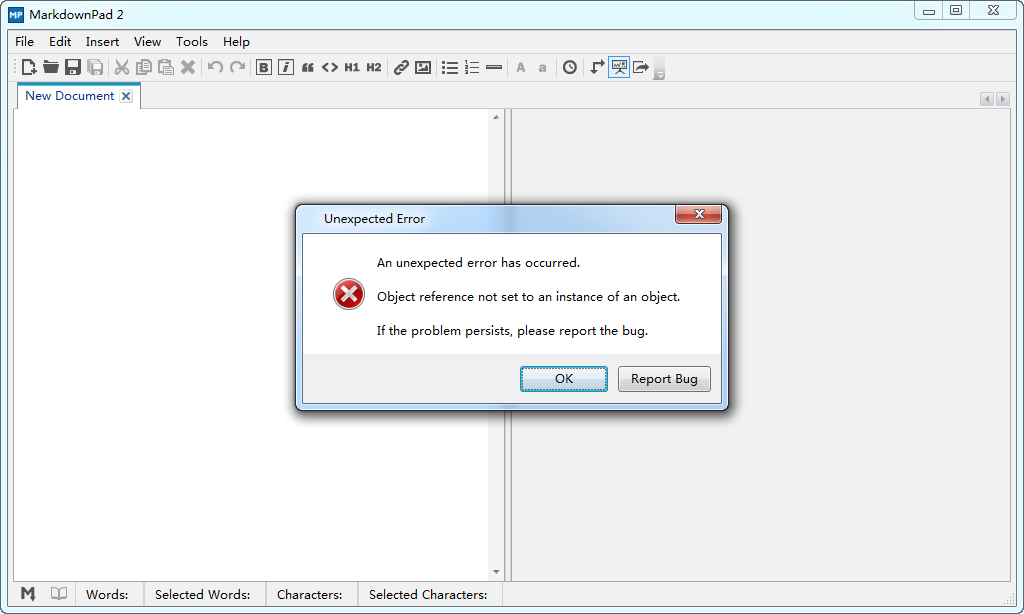
Task: Click the Markdown M icon in status bar
Action: pos(28,594)
